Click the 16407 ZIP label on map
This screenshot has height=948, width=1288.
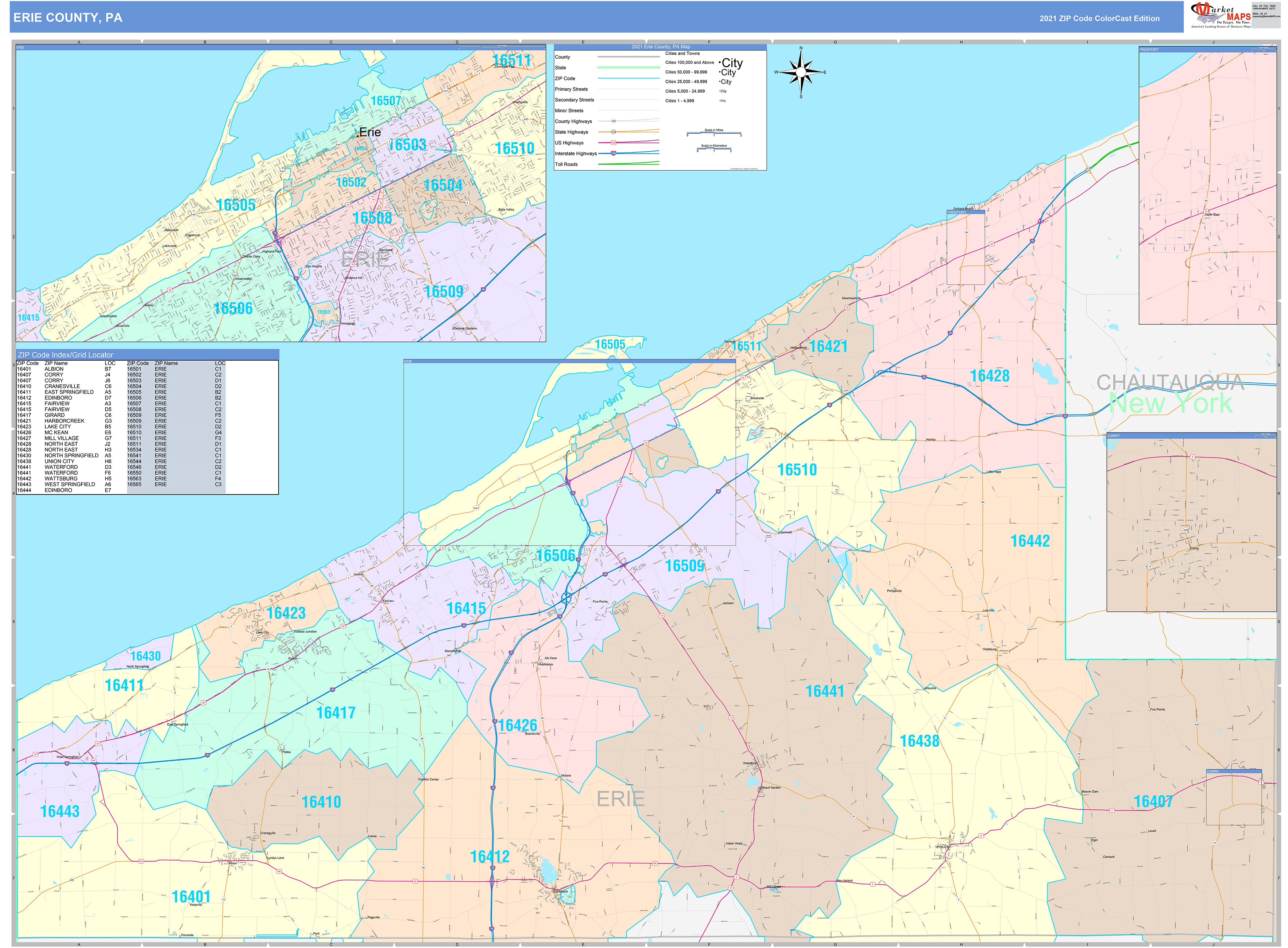[x=1153, y=802]
